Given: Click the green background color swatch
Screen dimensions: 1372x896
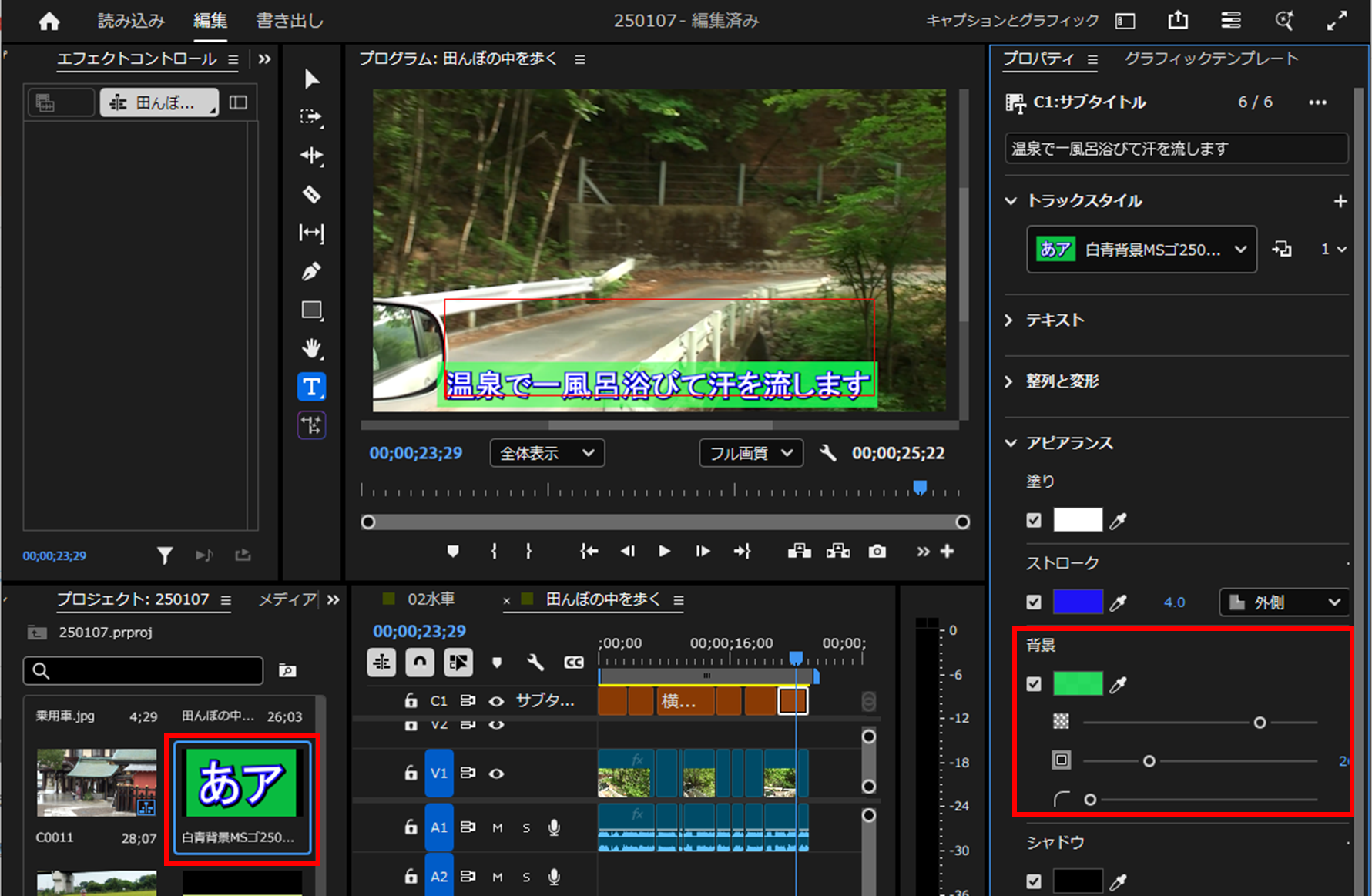Looking at the screenshot, I should (1078, 683).
